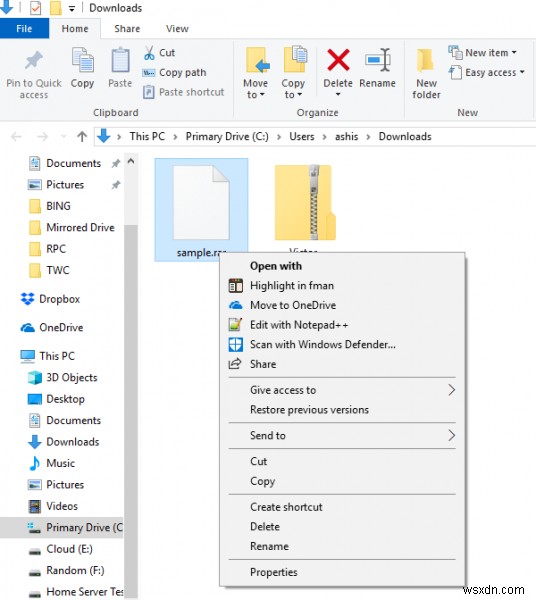Open the New item dropdown
The height and width of the screenshot is (600, 536).
[483, 52]
